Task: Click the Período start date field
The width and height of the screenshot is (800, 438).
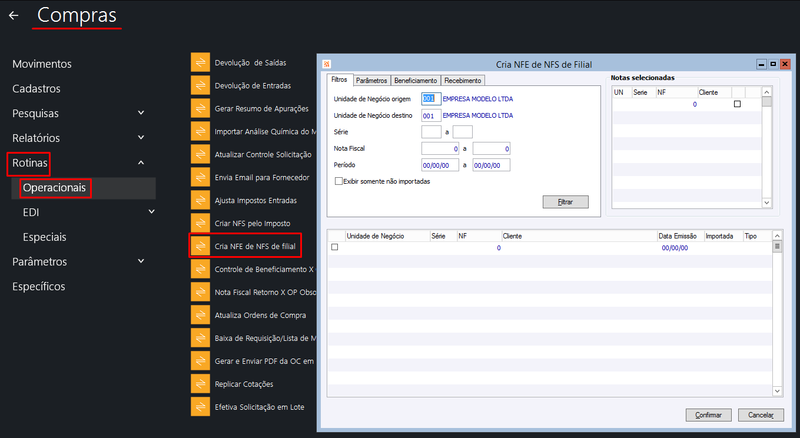Action: (440, 165)
